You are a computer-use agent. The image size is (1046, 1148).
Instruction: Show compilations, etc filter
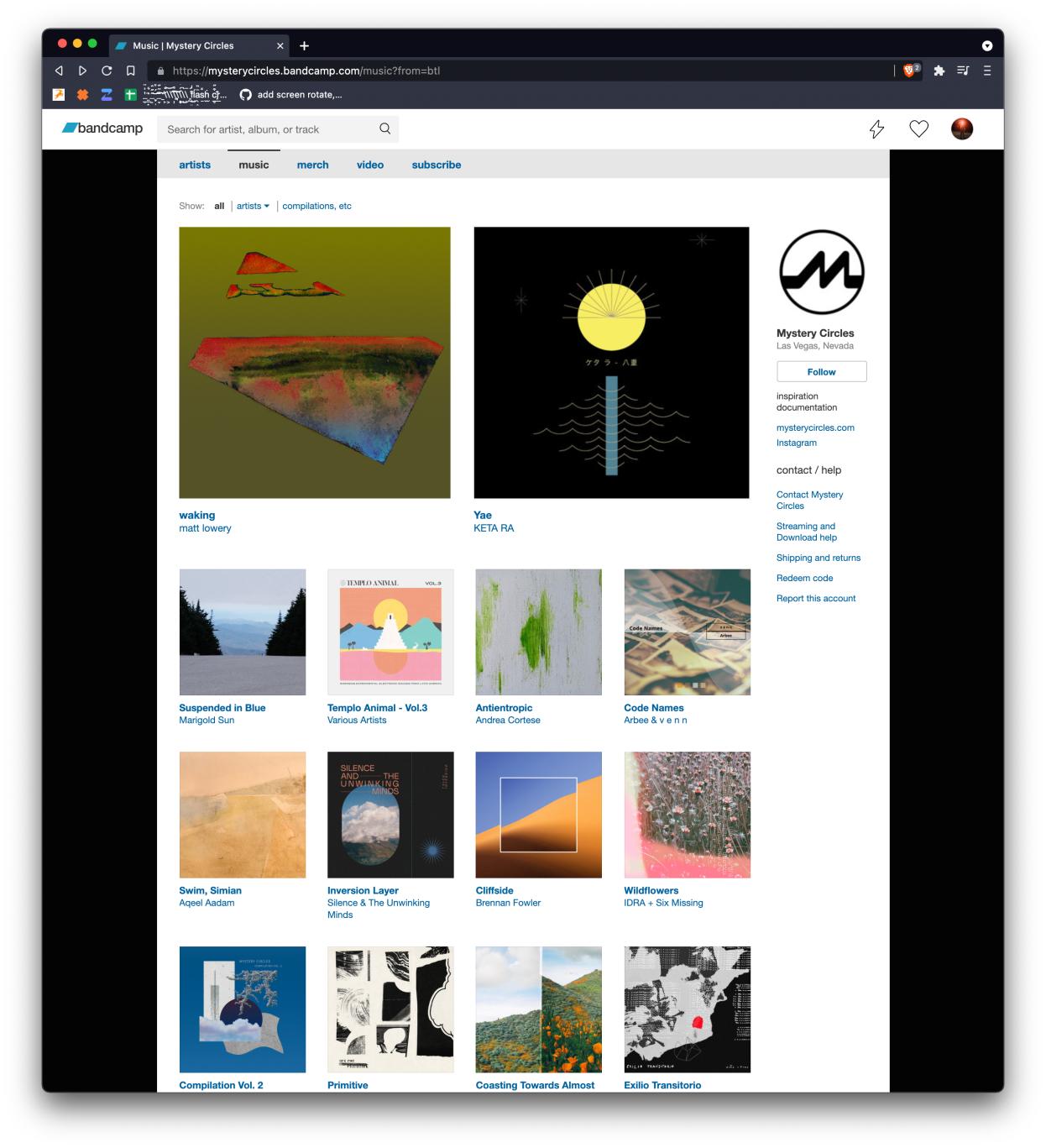click(x=316, y=206)
